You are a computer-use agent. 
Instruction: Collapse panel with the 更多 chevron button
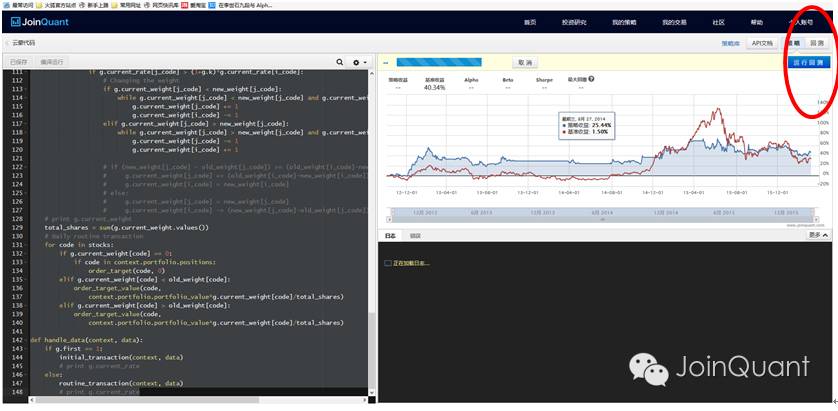click(x=818, y=235)
